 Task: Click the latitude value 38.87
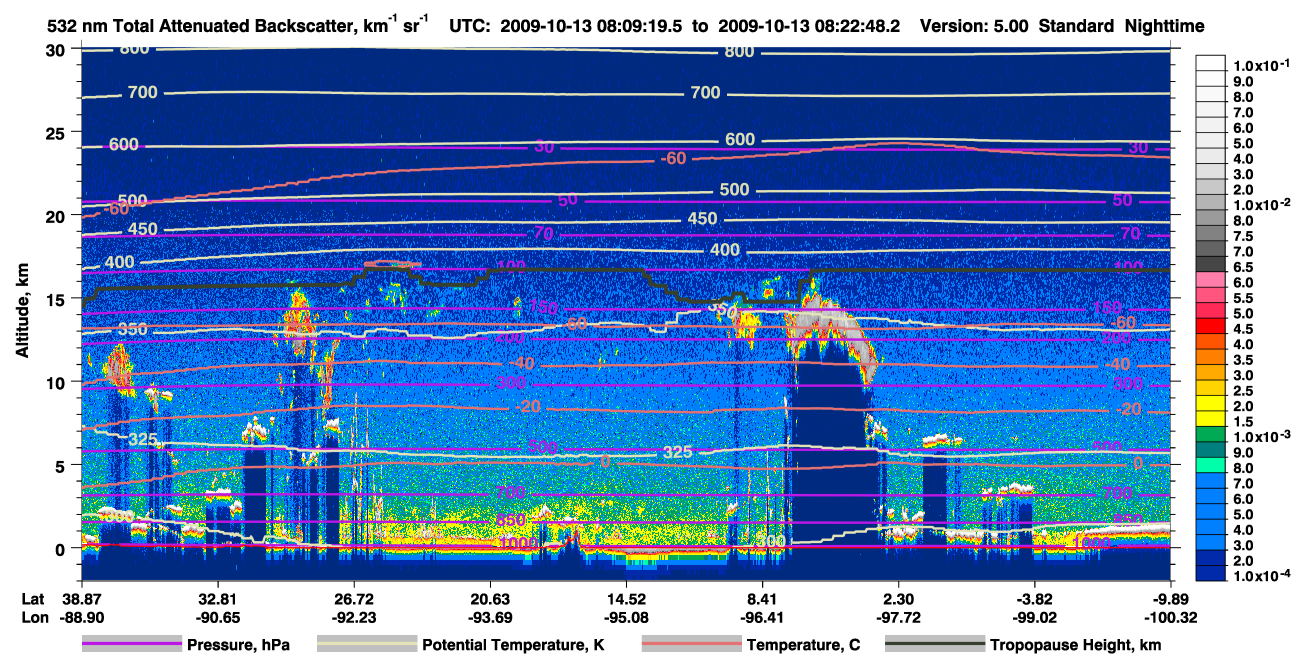tap(81, 598)
